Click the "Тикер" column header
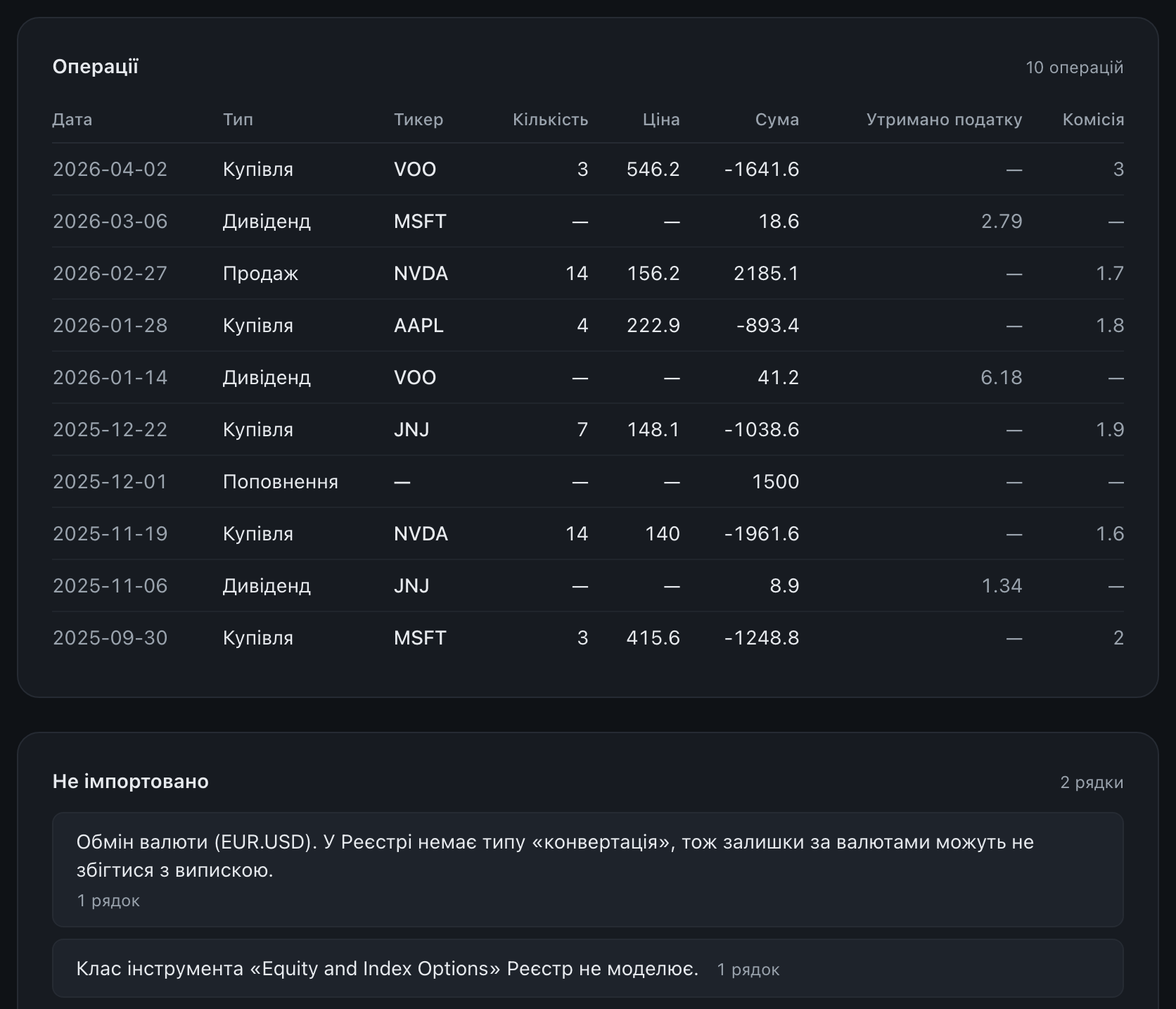This screenshot has height=1009, width=1176. click(x=418, y=120)
